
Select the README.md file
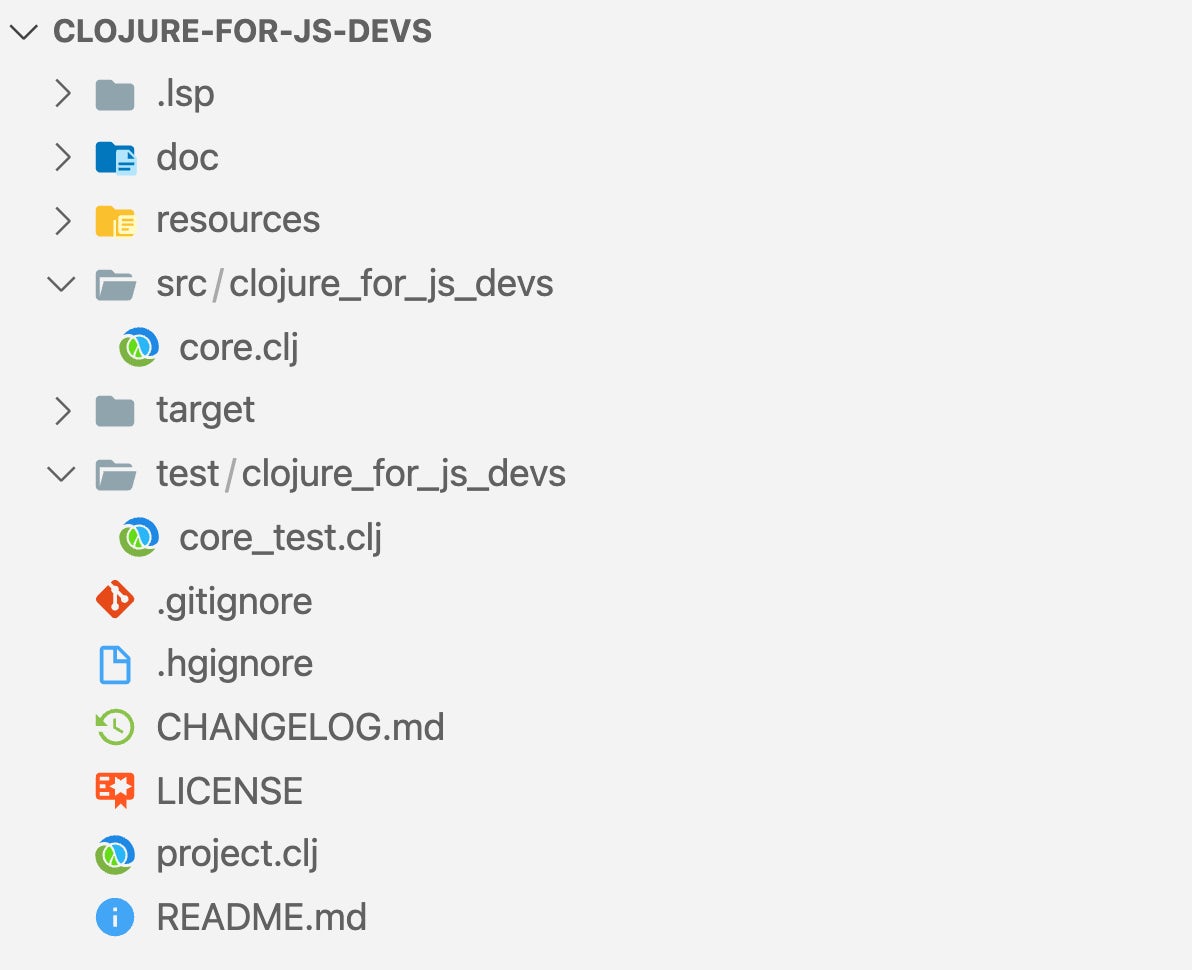coord(261,916)
